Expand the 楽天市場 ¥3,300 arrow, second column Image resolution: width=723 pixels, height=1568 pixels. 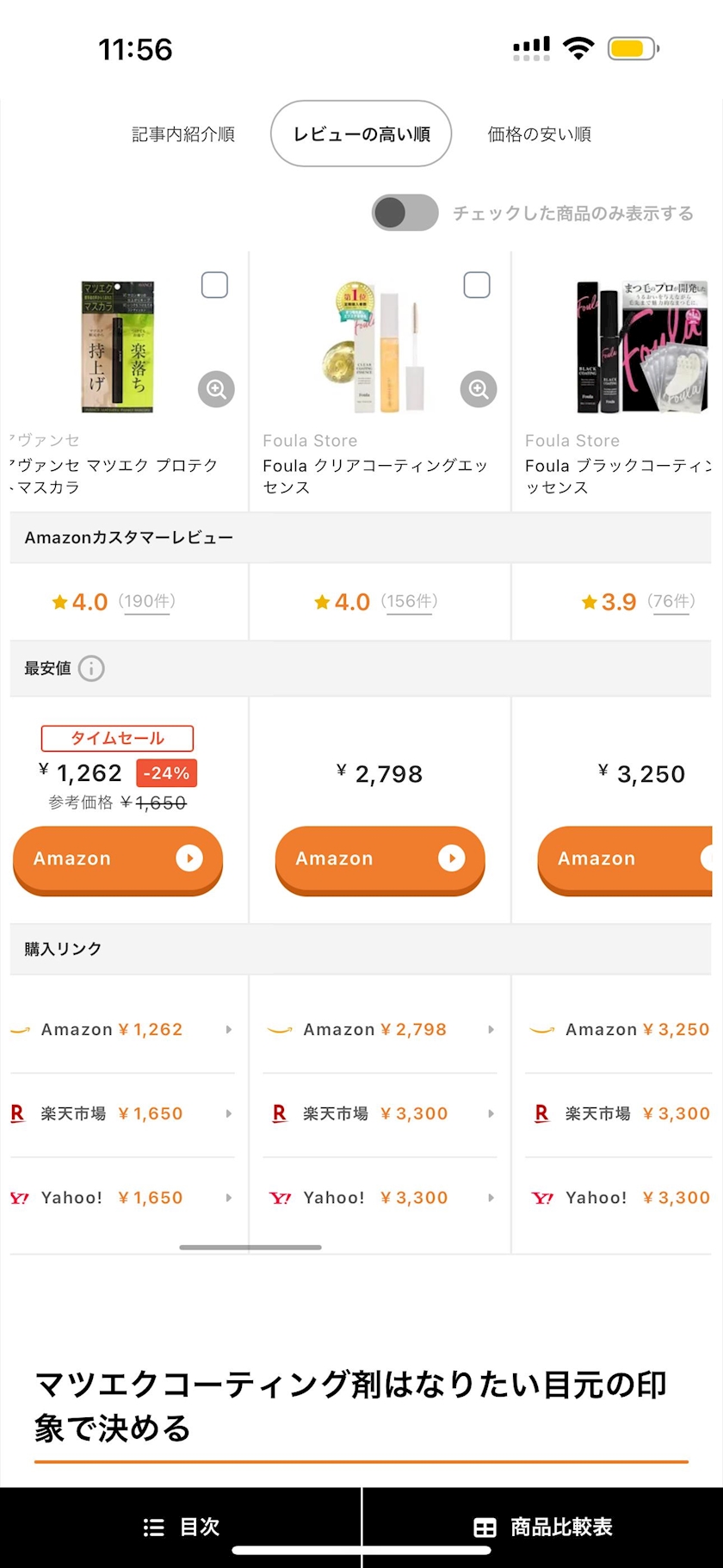click(x=491, y=1113)
